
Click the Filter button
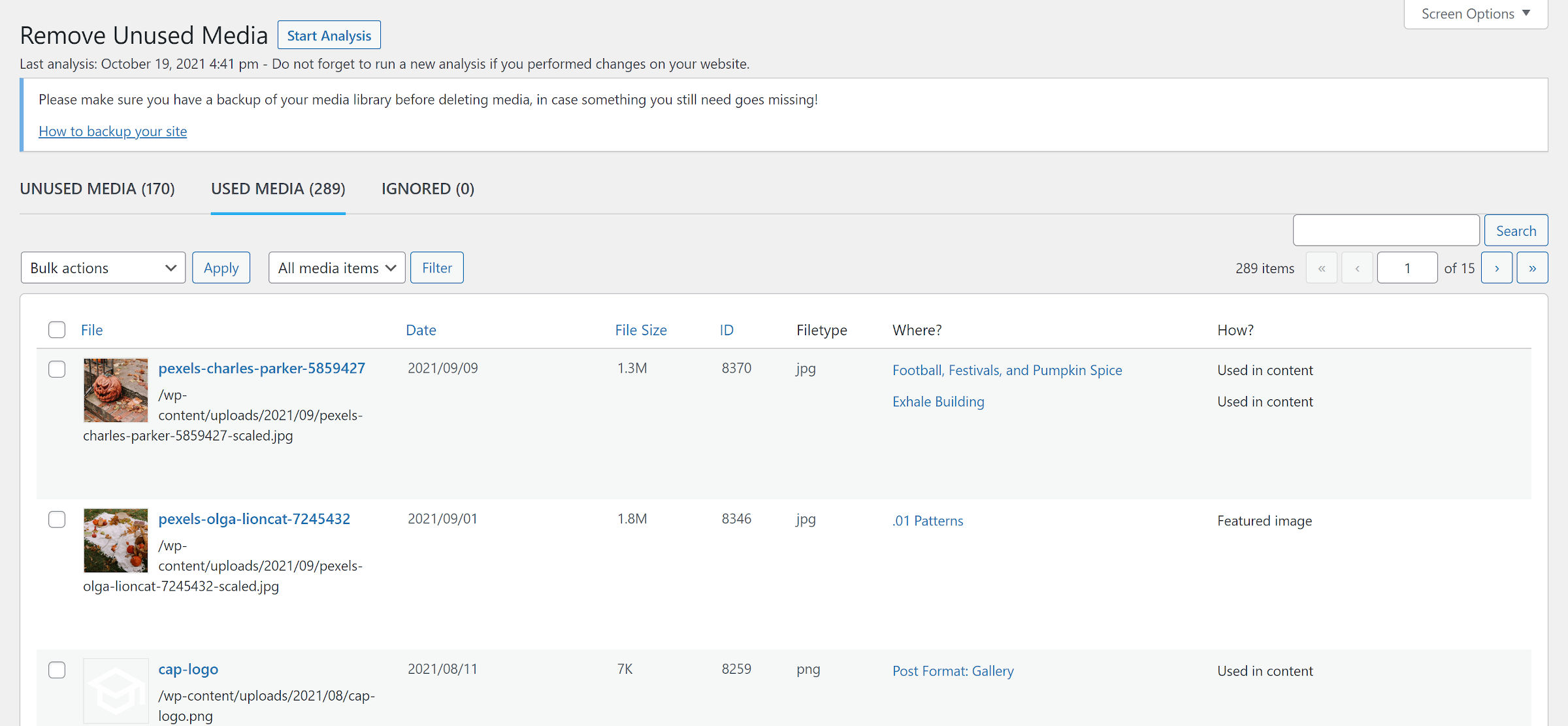(x=436, y=267)
